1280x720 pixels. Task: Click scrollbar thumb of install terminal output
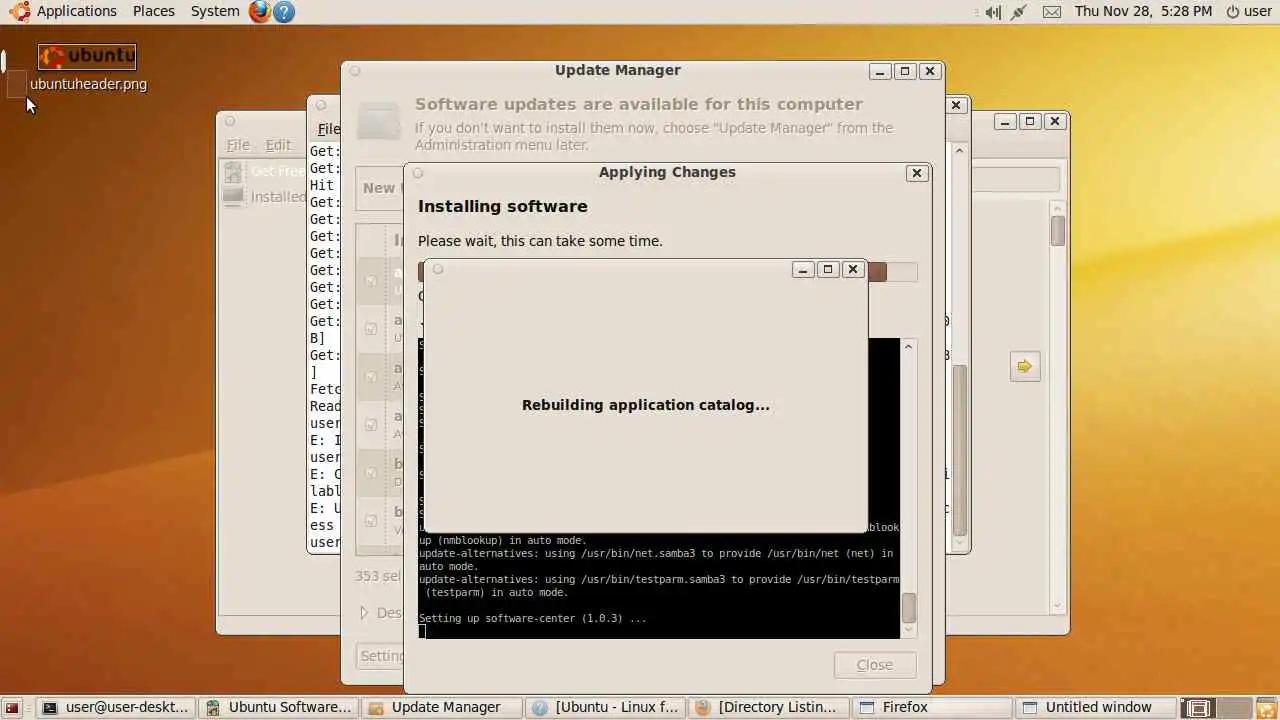(x=908, y=608)
